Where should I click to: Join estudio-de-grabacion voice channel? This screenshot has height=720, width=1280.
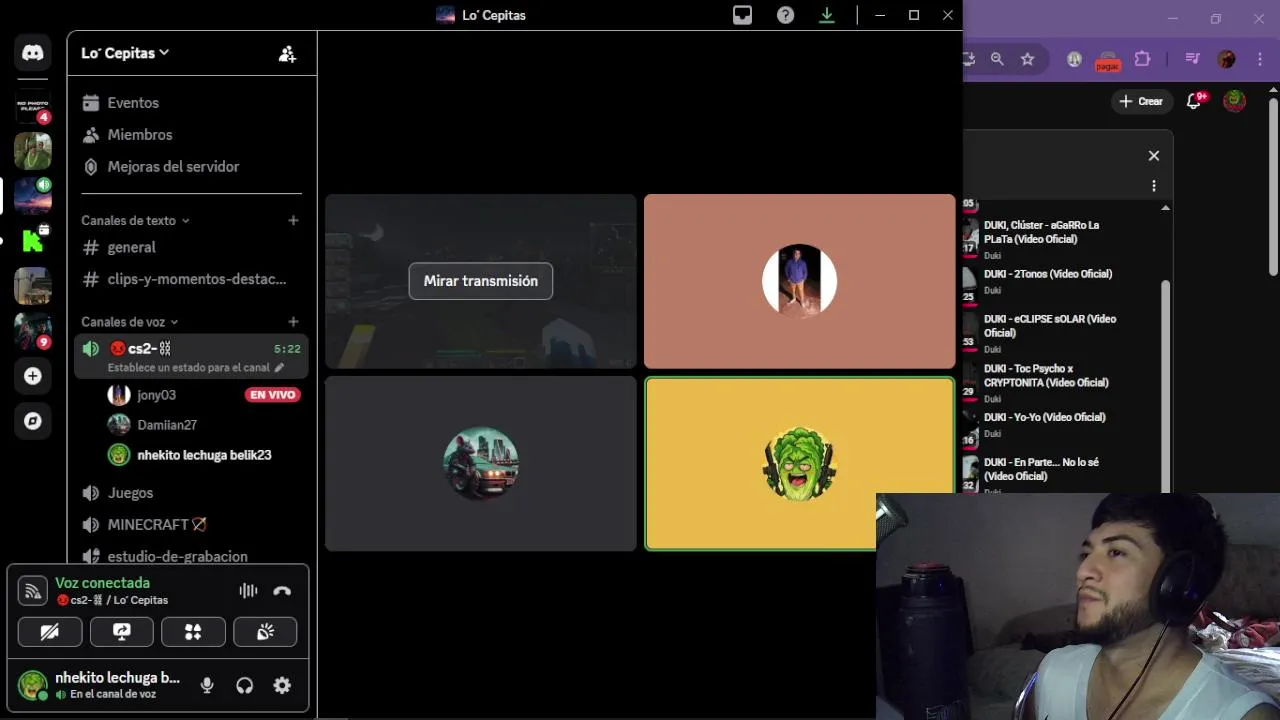pos(191,556)
